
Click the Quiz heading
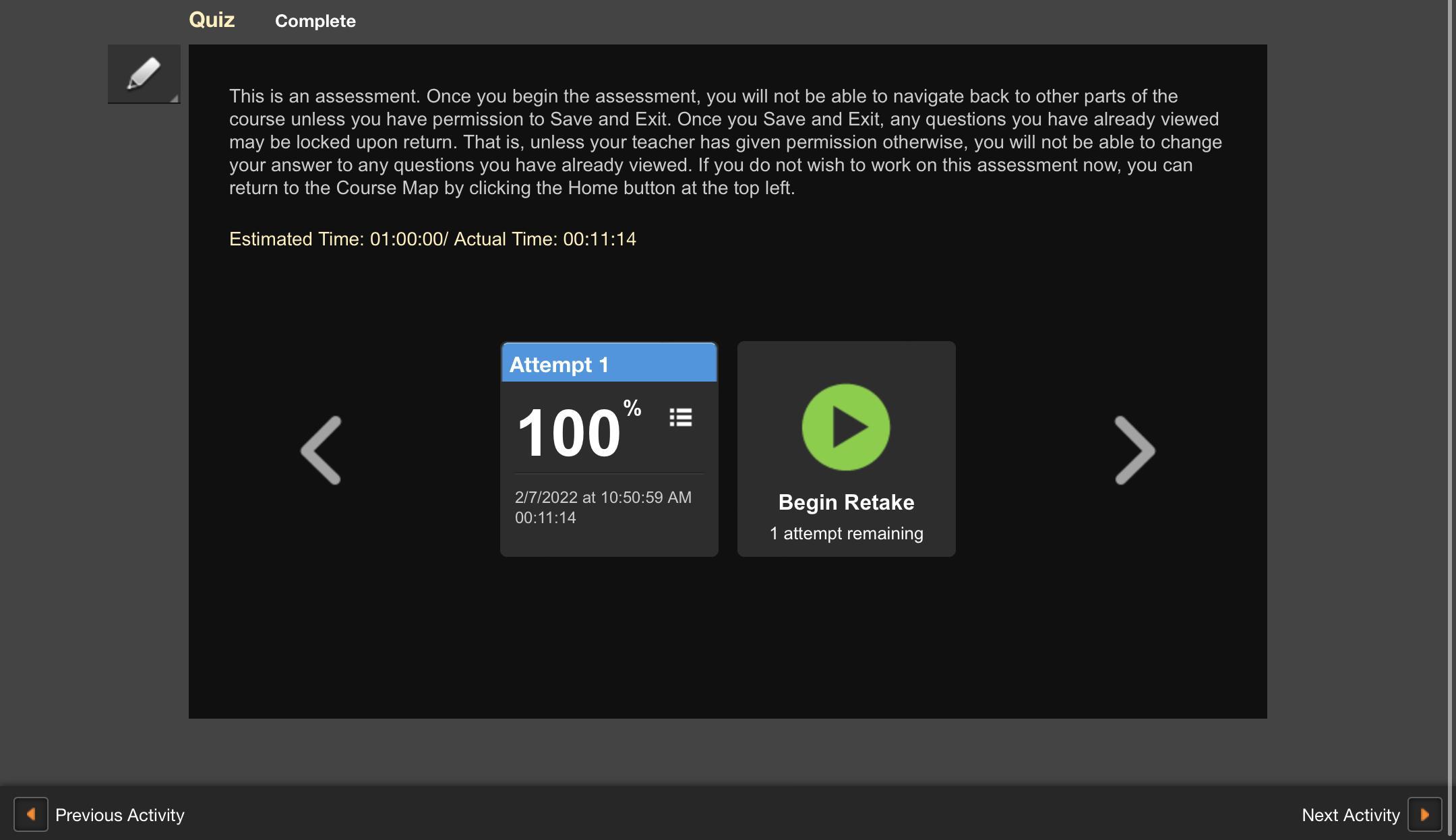coord(212,20)
